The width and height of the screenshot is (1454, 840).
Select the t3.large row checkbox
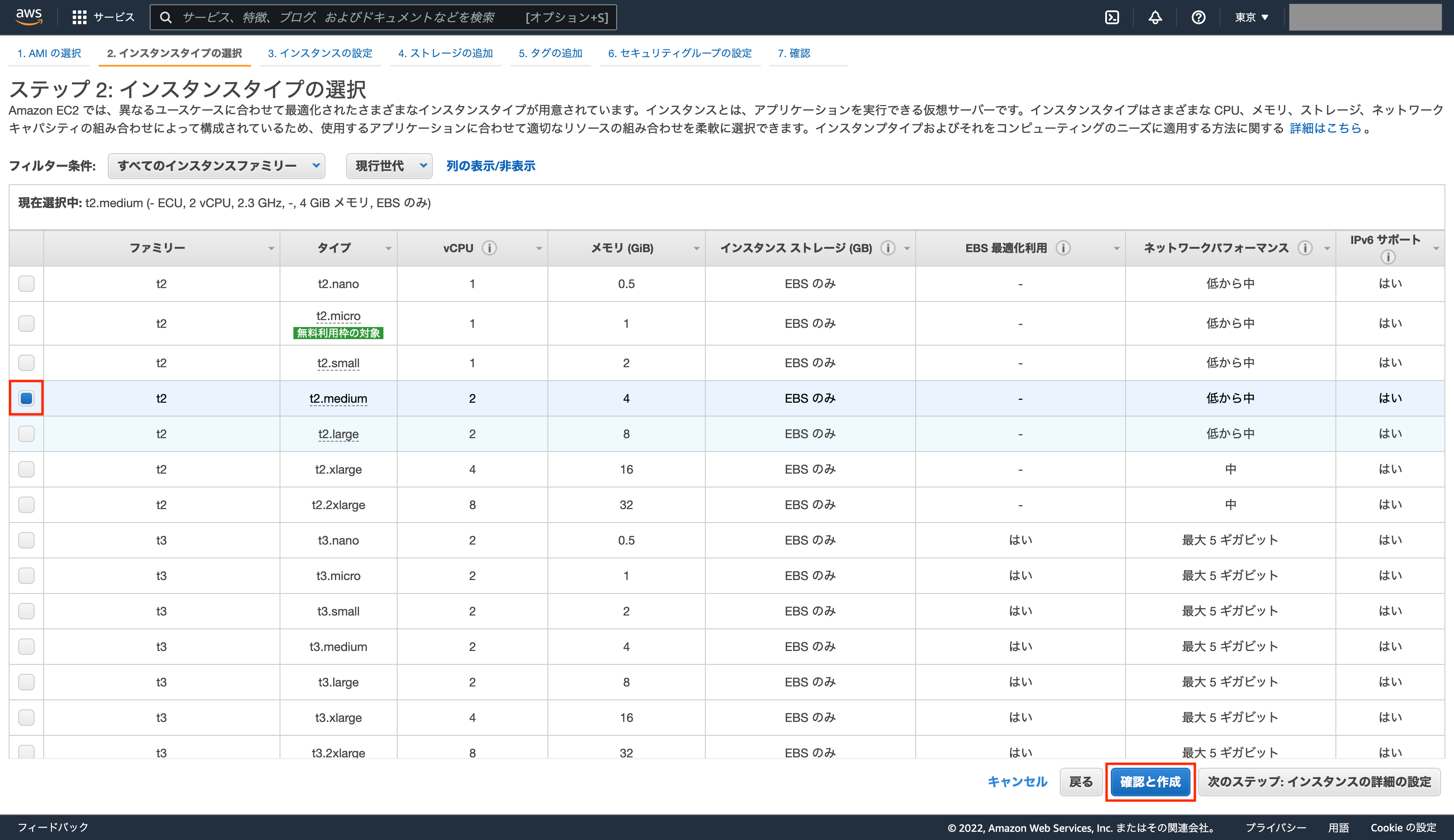[26, 682]
